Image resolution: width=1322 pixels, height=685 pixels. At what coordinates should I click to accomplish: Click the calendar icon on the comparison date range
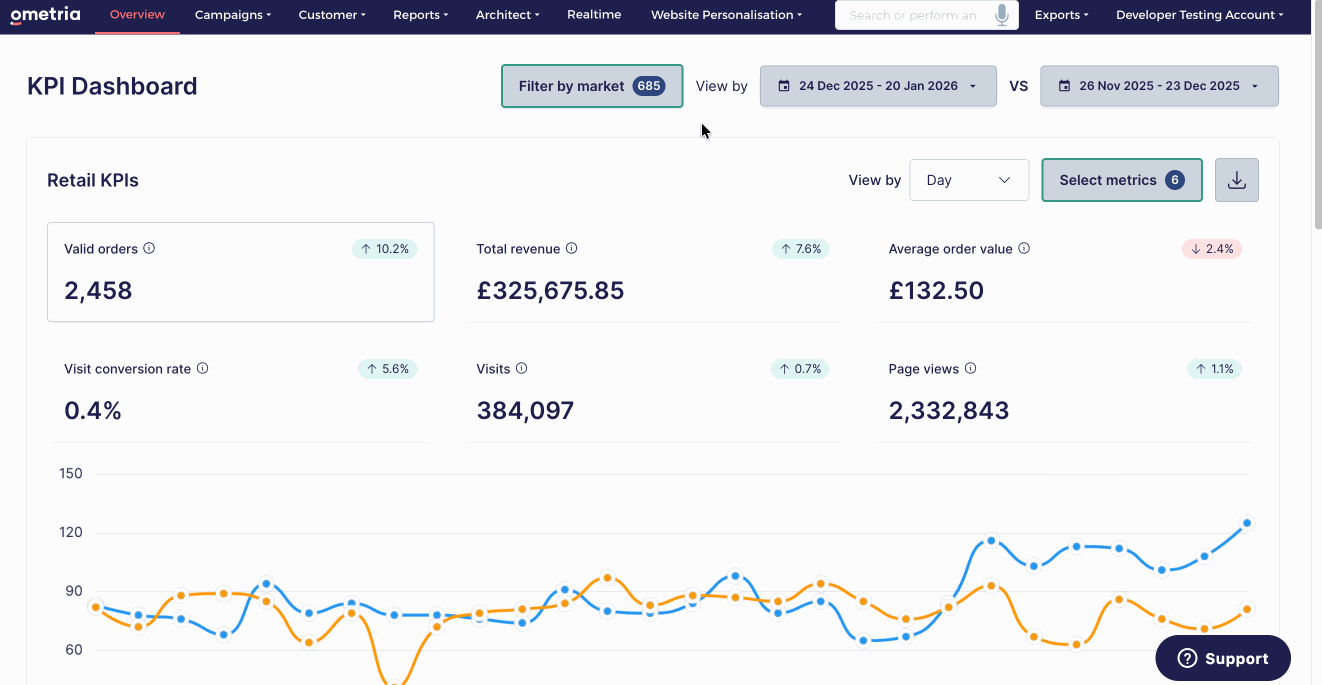[1063, 86]
